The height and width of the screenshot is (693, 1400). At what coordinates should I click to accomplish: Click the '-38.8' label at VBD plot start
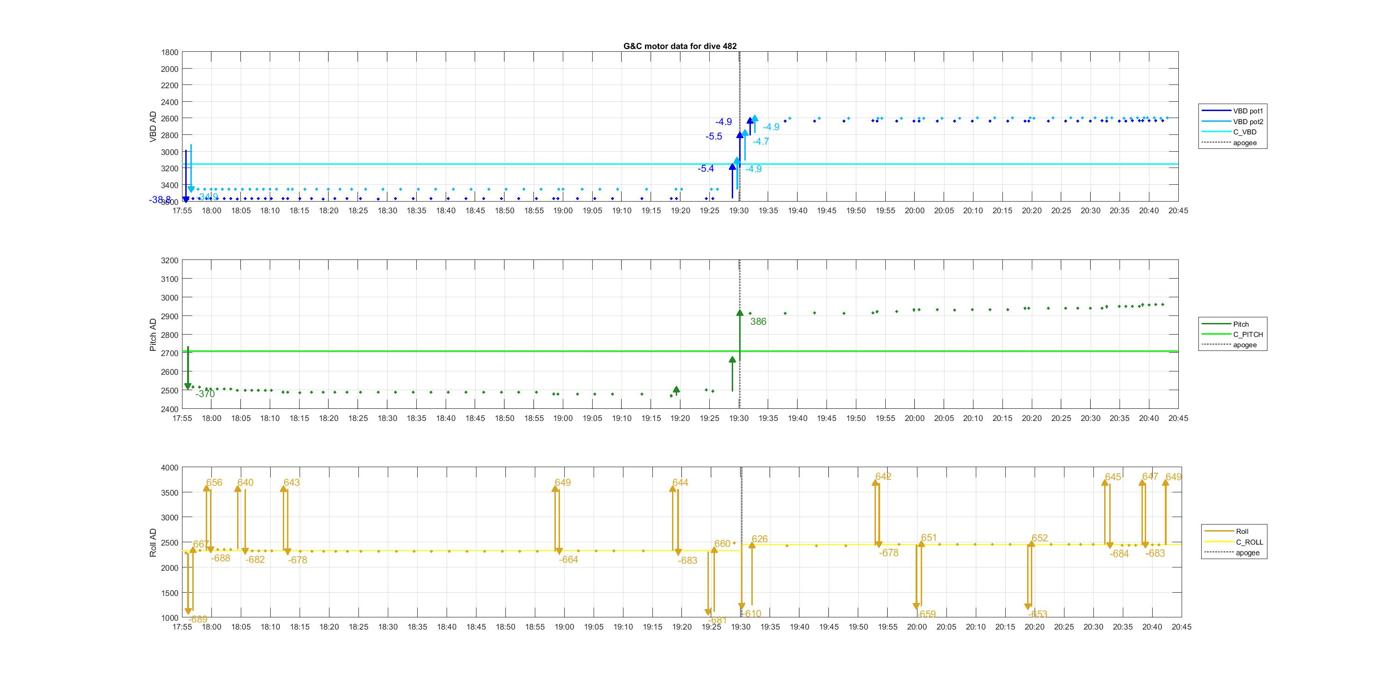160,200
